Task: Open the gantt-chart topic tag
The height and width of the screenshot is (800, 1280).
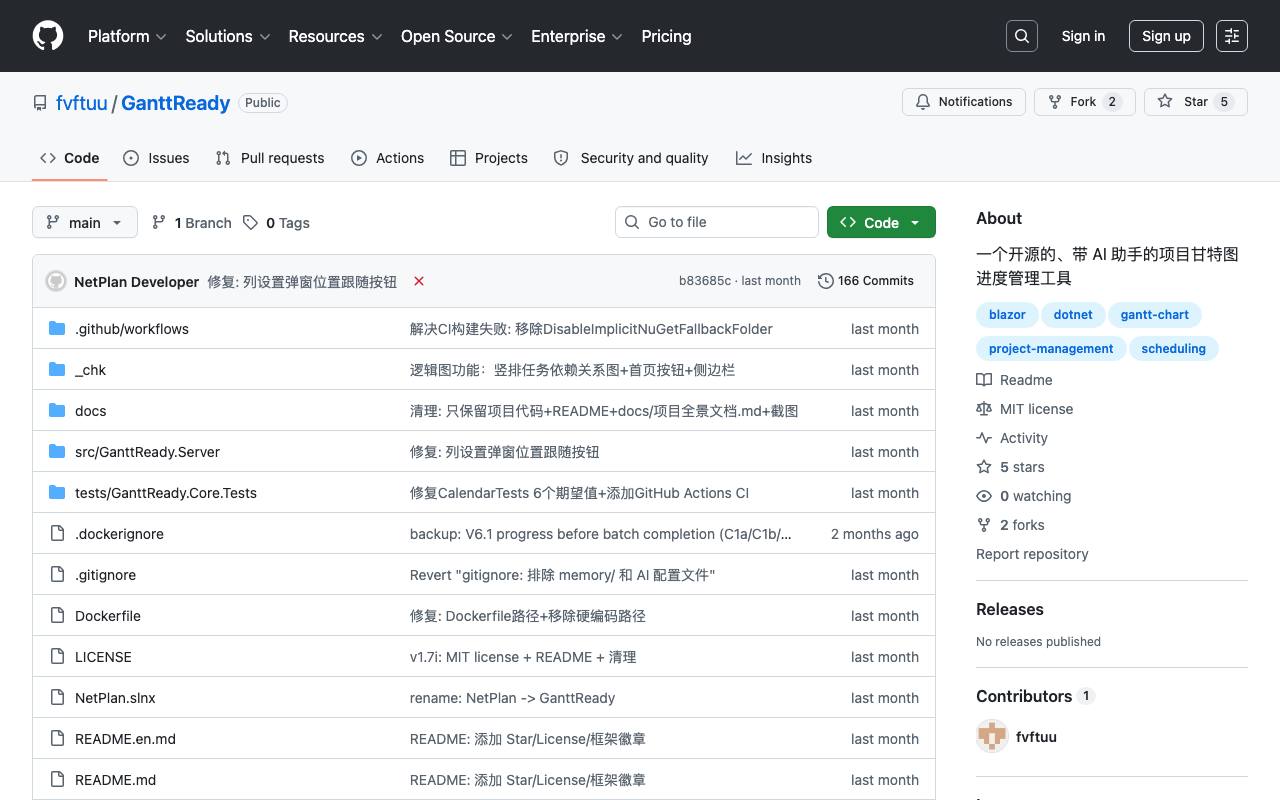Action: 1155,315
